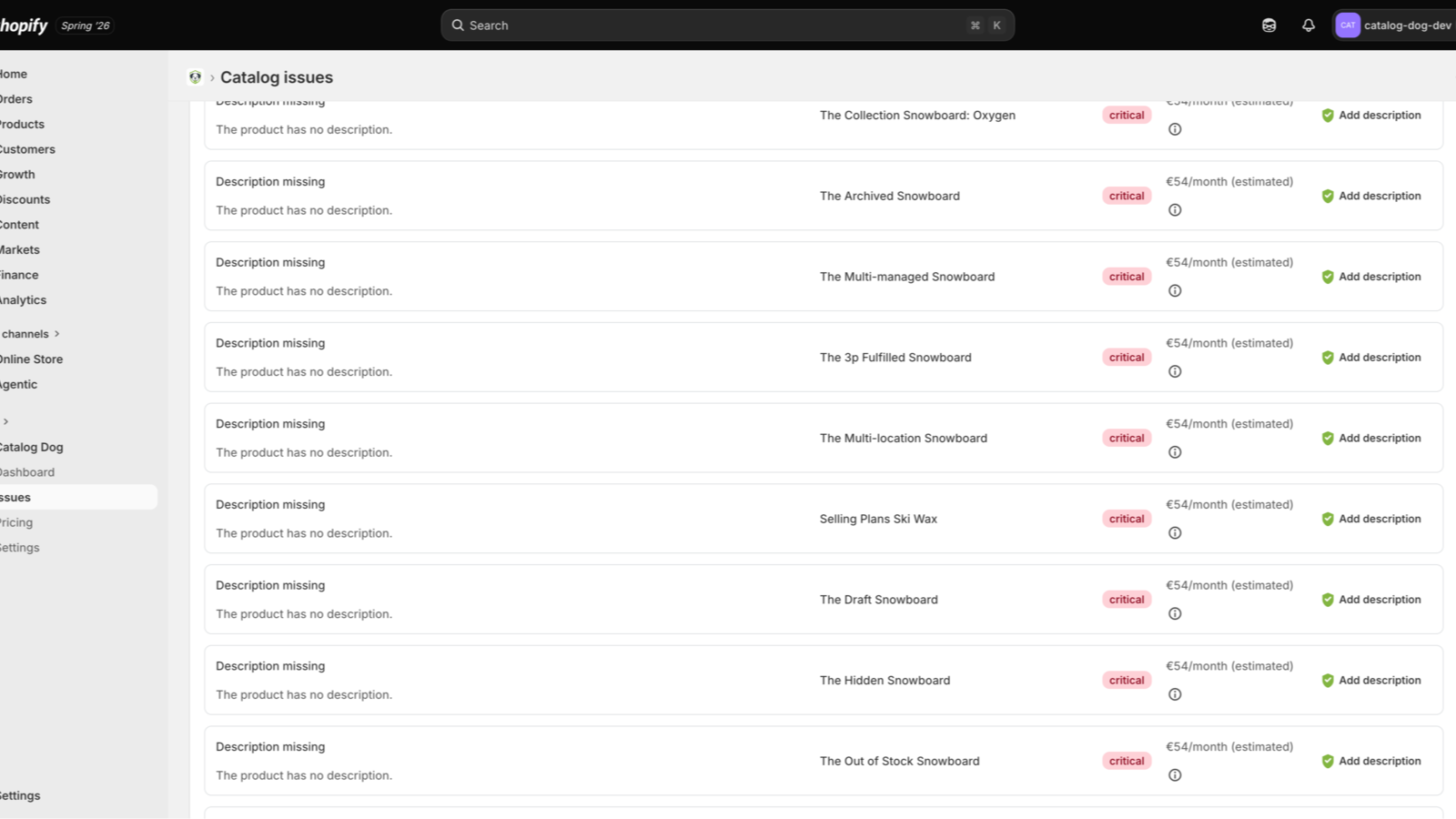Click the search magnifier icon
1456x819 pixels.
click(458, 25)
